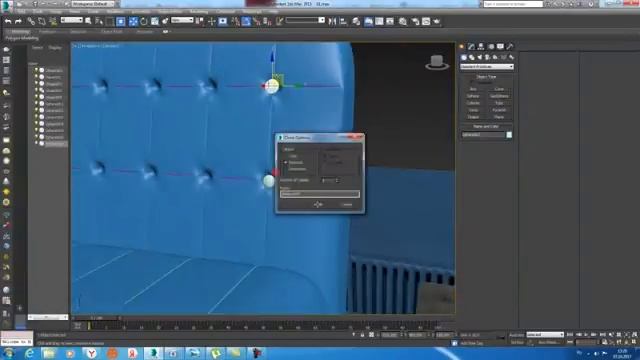Switch on the Select and Move tool
The height and width of the screenshot is (360, 640).
[x=133, y=21]
